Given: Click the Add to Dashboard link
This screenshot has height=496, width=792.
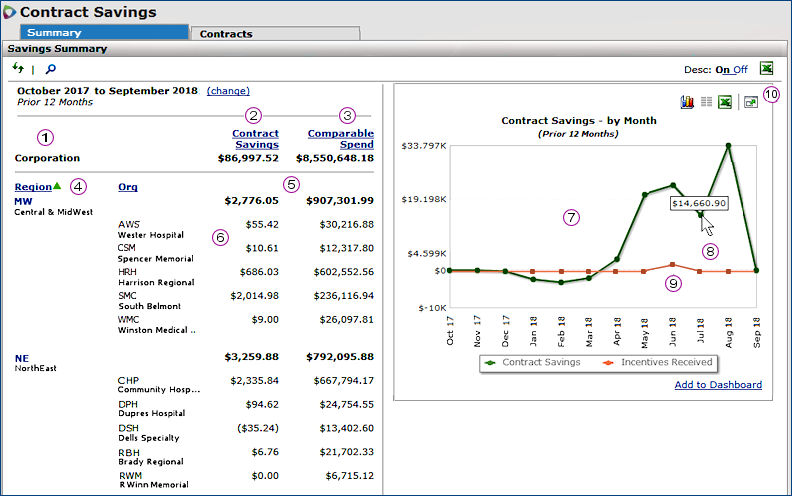Looking at the screenshot, I should click(x=718, y=385).
